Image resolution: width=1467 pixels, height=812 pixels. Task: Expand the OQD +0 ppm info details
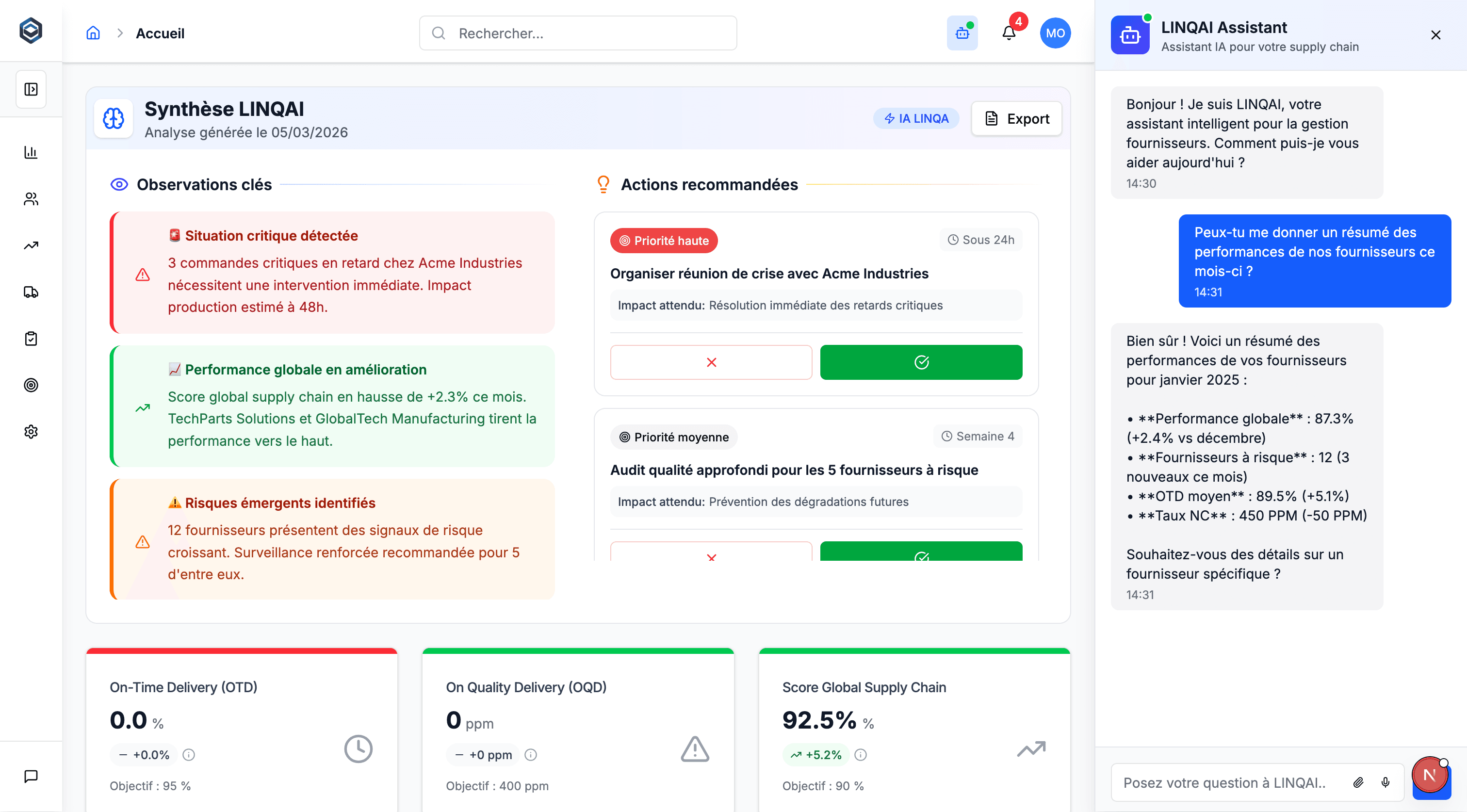coord(531,754)
